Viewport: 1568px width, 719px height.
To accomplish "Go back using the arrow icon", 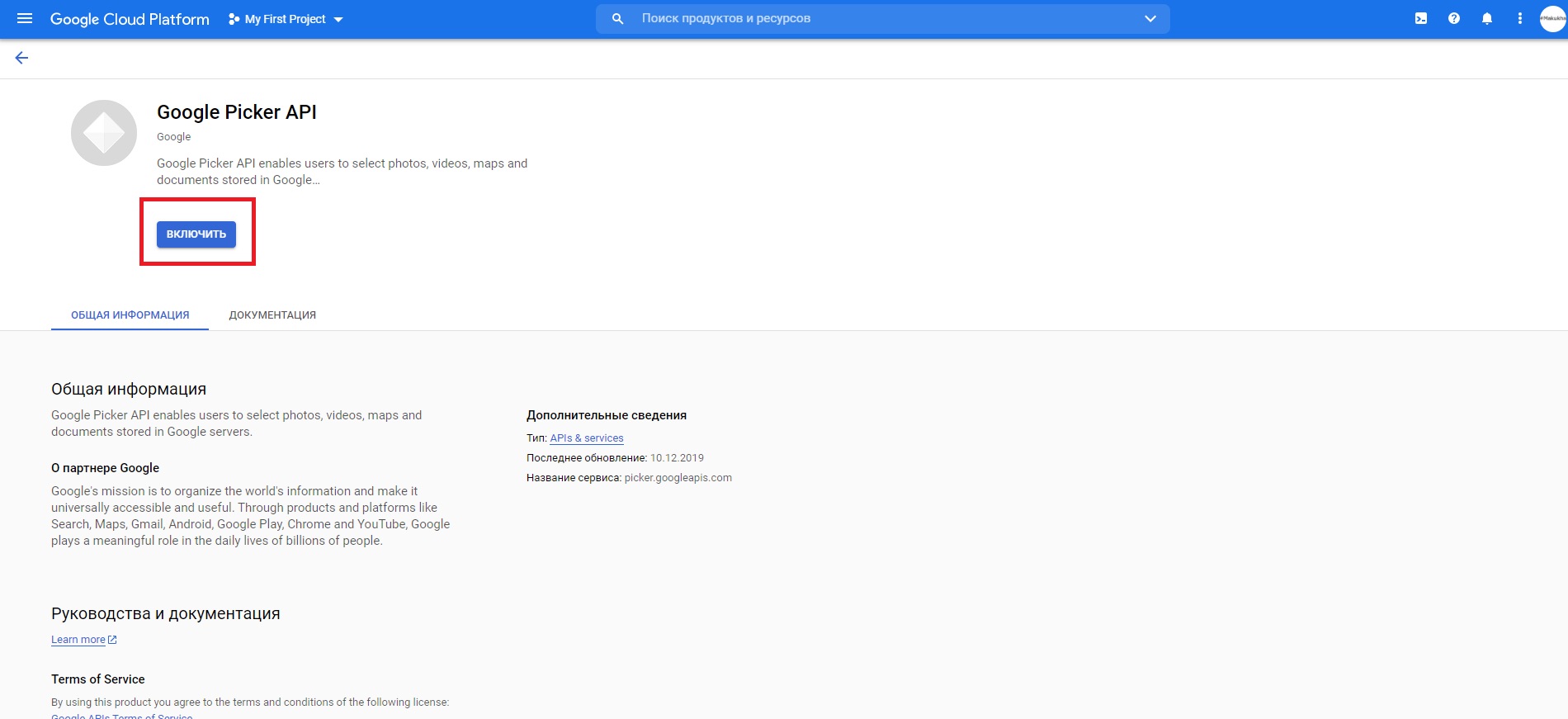I will (21, 58).
